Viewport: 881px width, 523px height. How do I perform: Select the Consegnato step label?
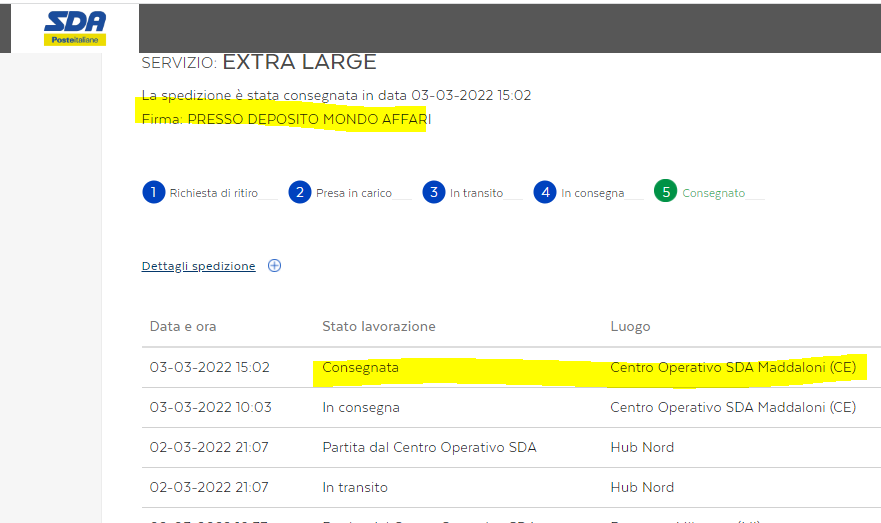(713, 193)
